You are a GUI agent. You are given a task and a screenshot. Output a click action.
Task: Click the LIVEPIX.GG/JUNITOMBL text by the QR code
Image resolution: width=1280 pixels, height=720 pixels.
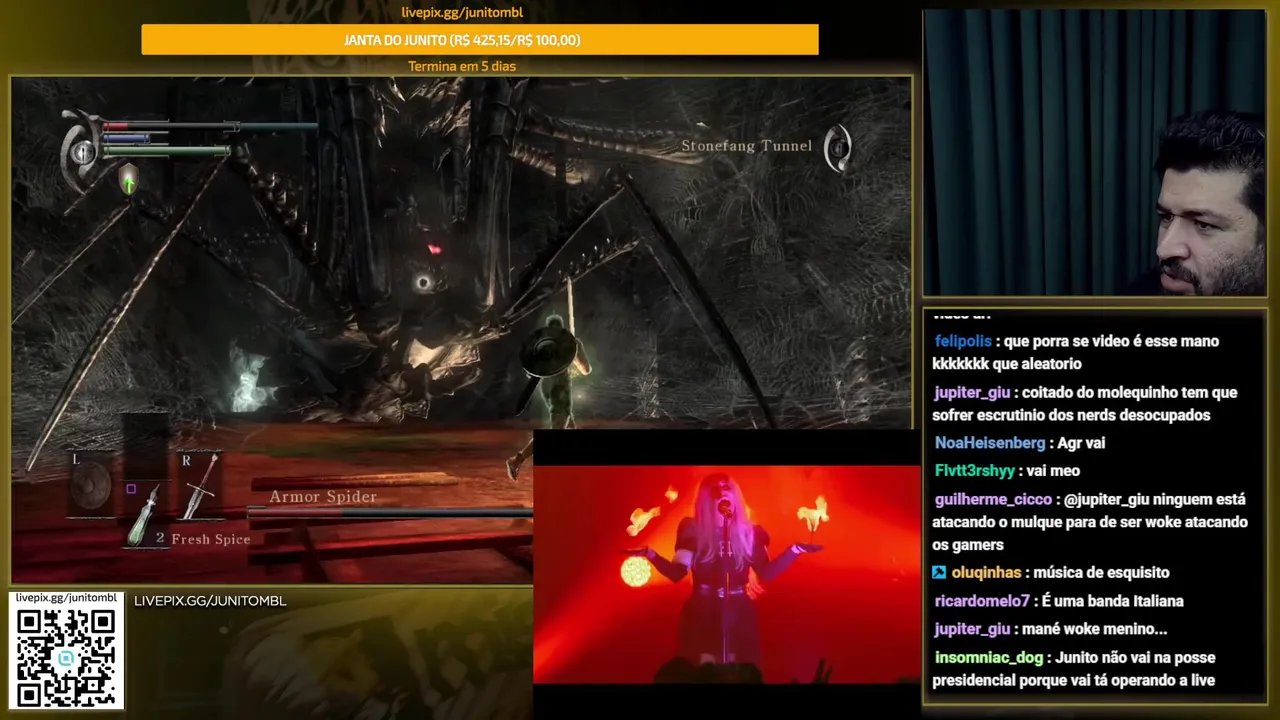pos(210,601)
